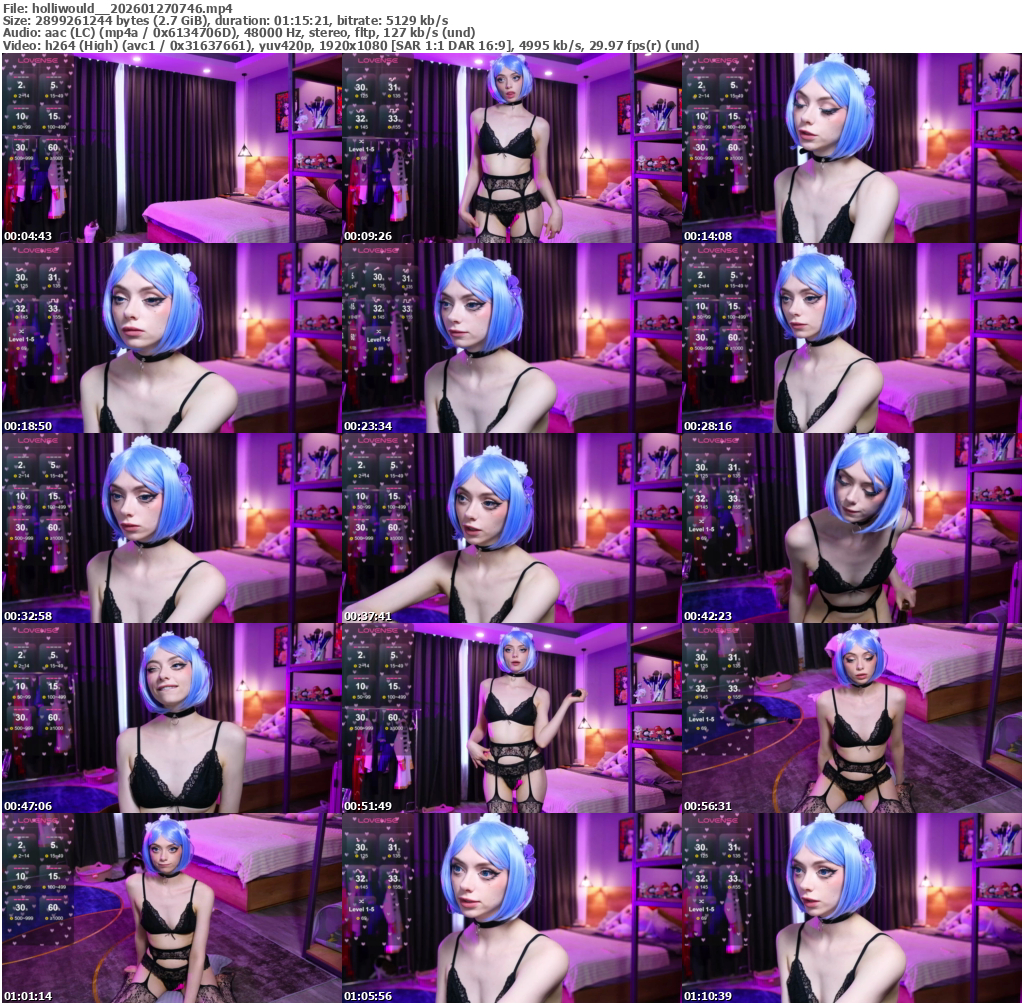The image size is (1024, 1003).
Task: Select the 00:37:41 preview frame
Action: coord(511,528)
